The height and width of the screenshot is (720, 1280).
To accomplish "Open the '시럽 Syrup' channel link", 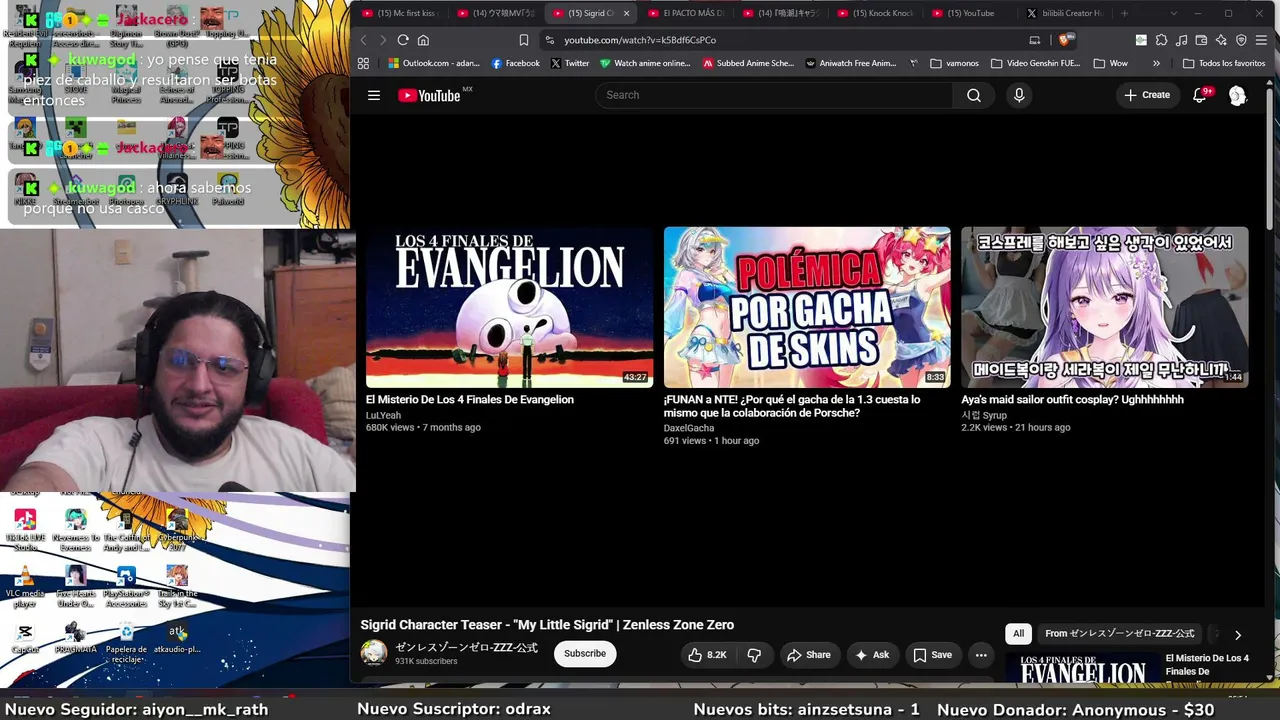I will point(984,415).
